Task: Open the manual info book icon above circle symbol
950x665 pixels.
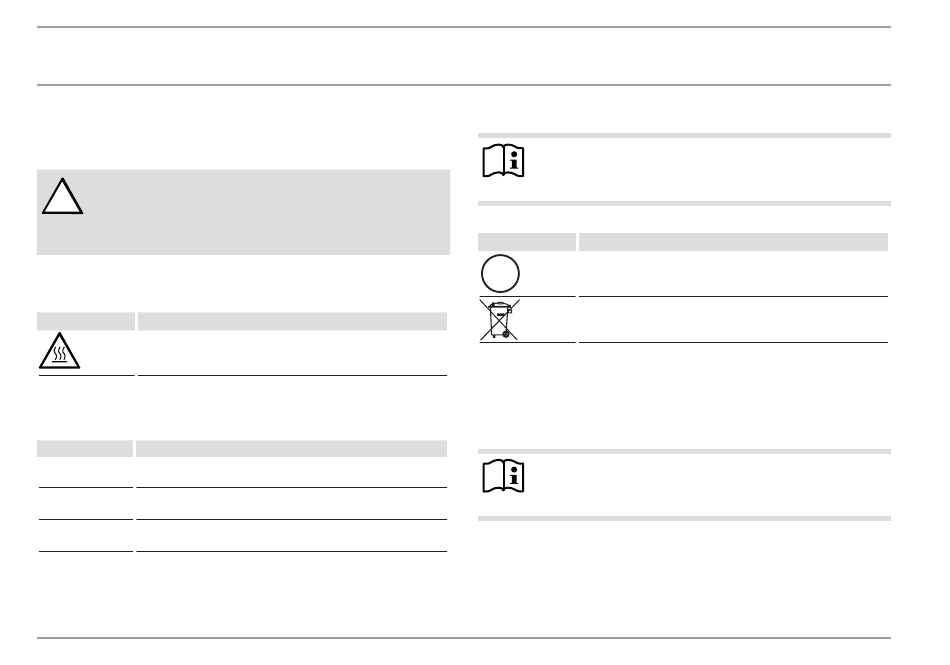Action: (x=503, y=160)
